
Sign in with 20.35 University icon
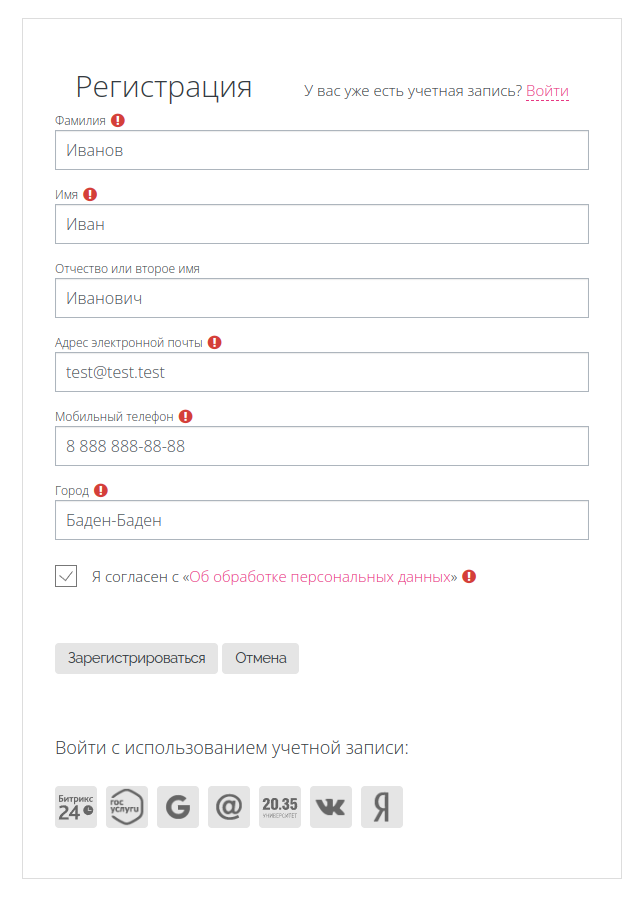coord(280,807)
